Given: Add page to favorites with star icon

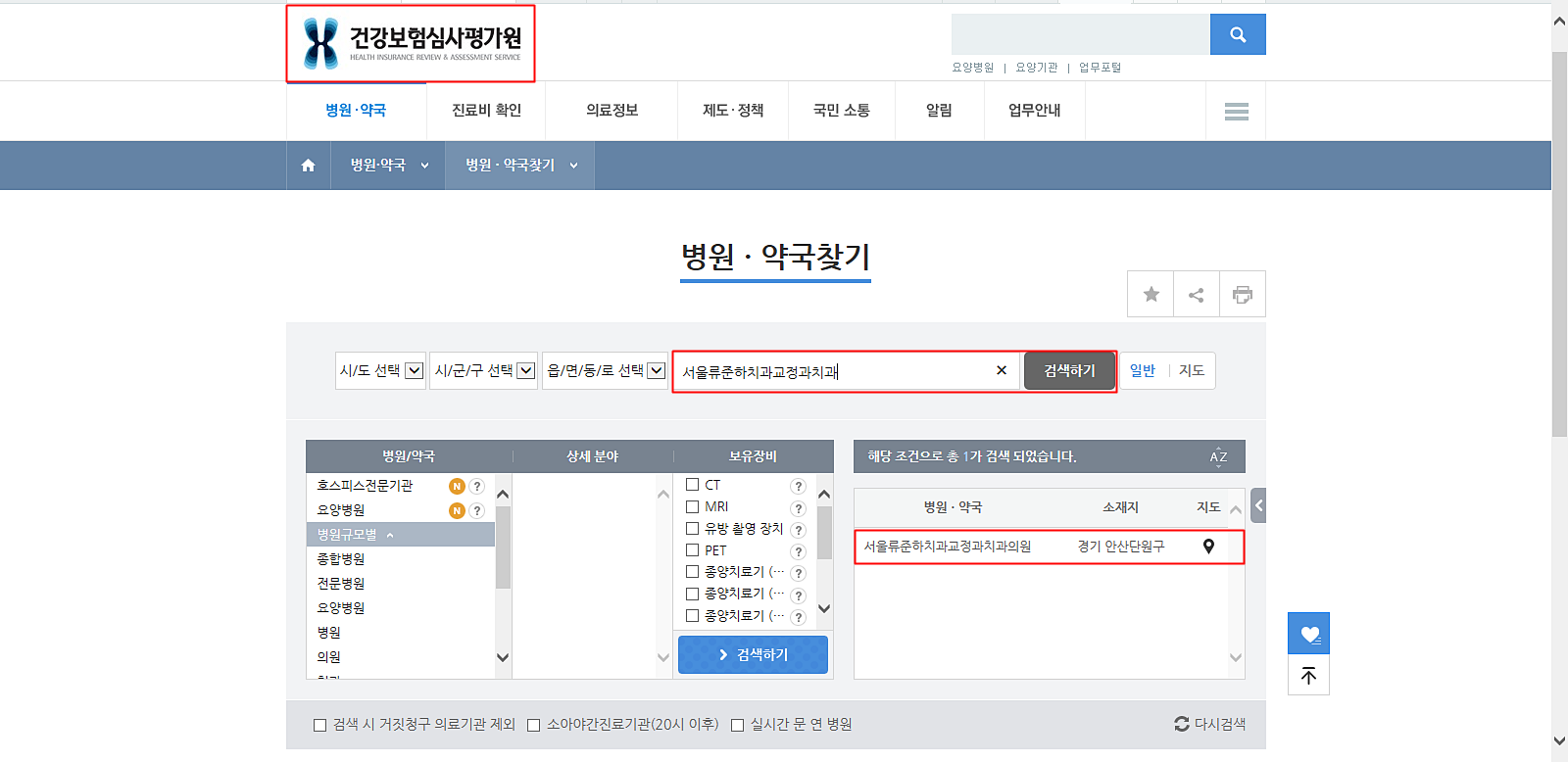Looking at the screenshot, I should coord(1151,294).
